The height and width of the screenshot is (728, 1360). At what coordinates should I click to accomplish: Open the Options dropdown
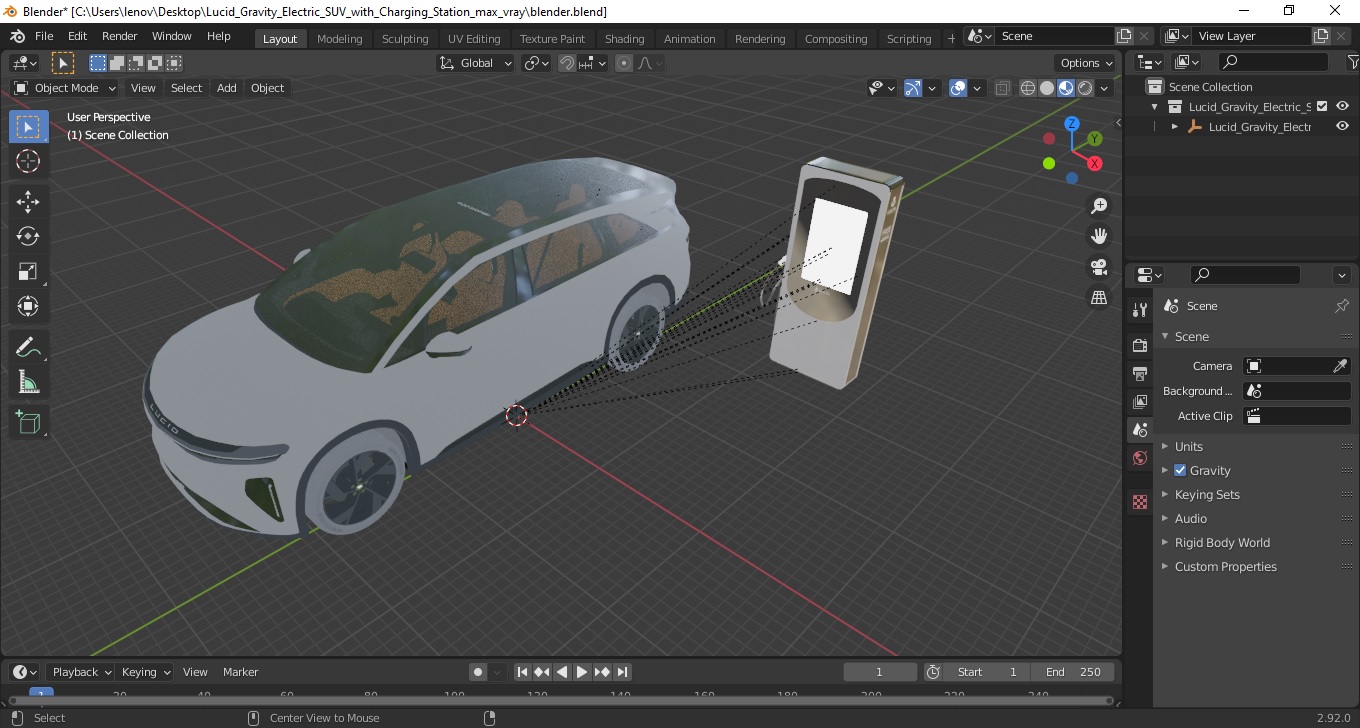point(1086,63)
